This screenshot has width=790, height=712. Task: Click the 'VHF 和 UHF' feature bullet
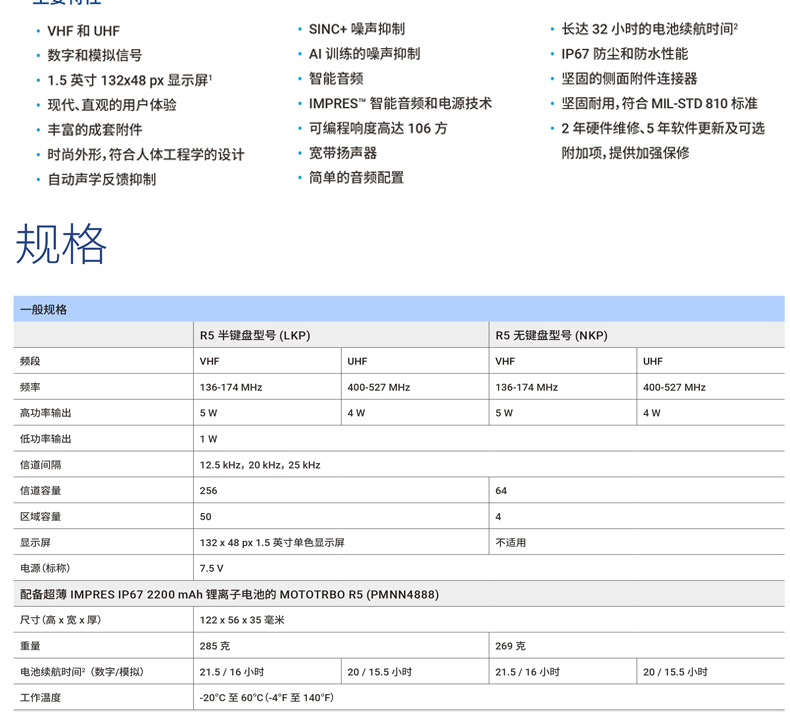point(84,31)
